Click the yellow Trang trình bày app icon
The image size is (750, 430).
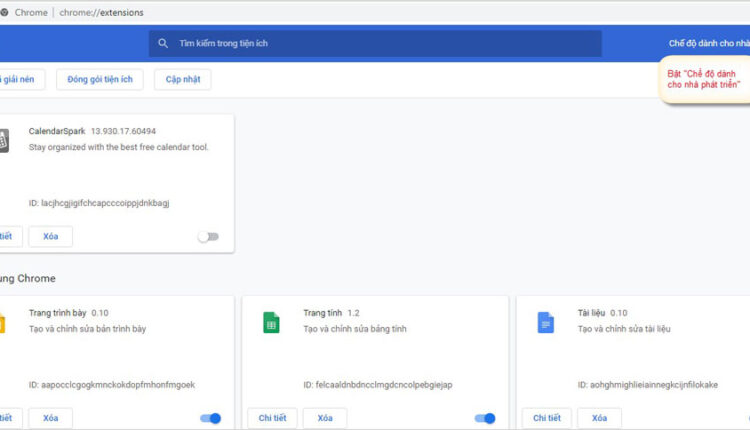pos(3,323)
